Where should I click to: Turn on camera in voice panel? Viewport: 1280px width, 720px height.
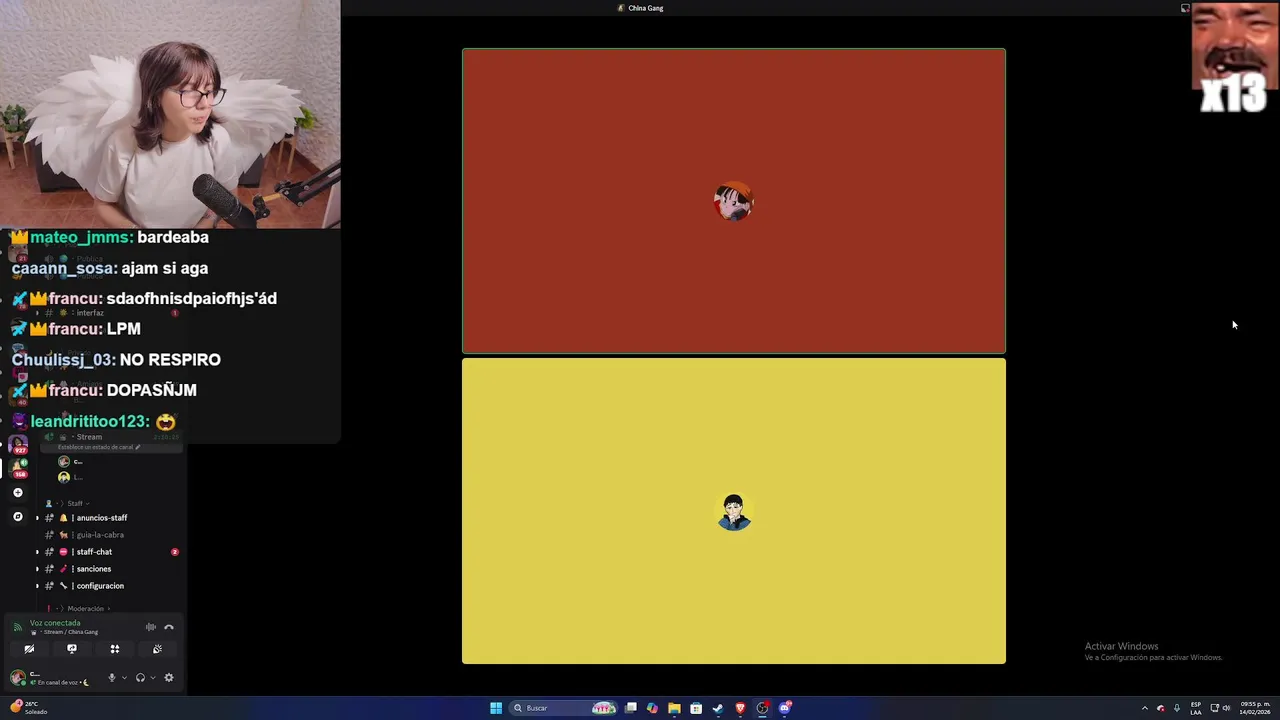click(29, 649)
